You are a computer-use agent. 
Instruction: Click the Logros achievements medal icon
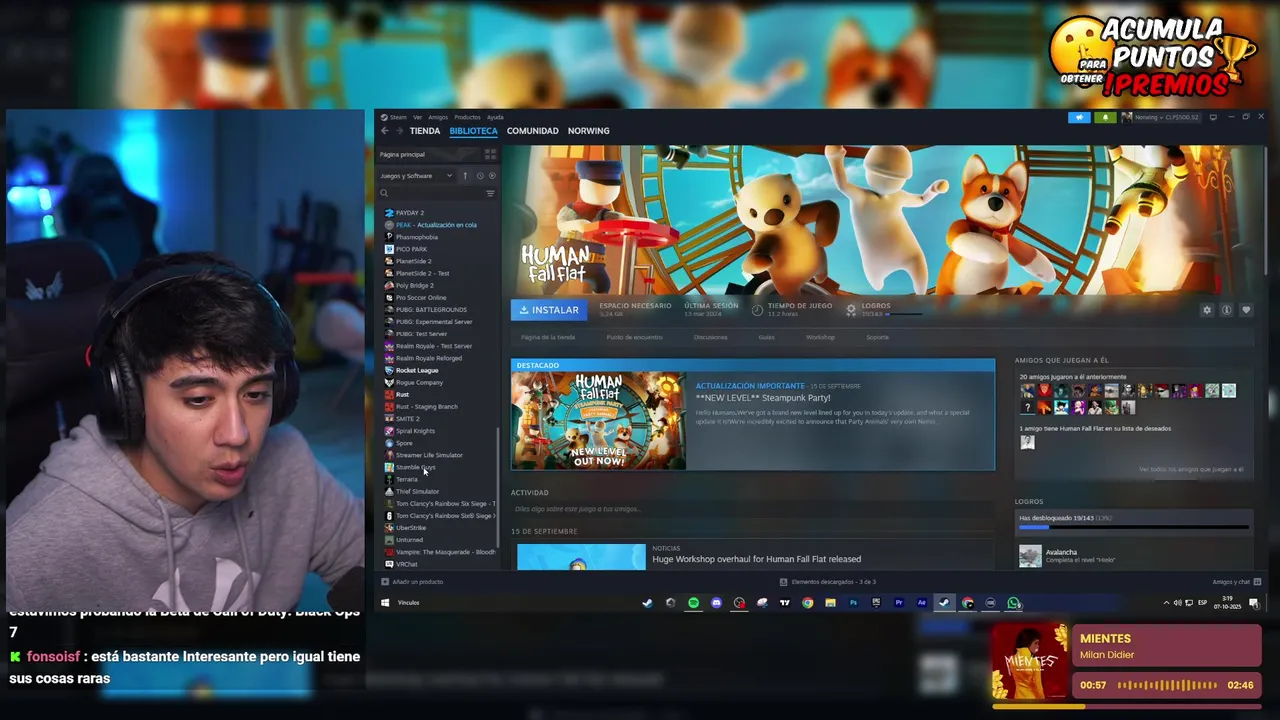(x=851, y=310)
